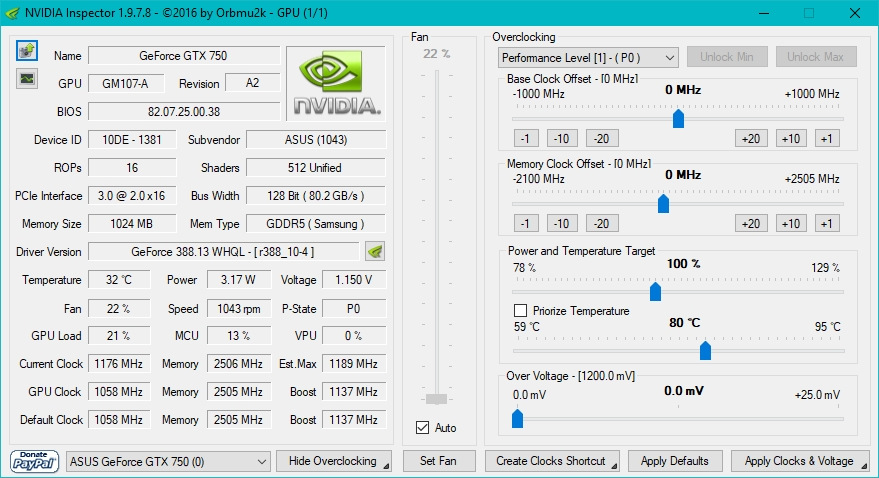Click +10 under Base Clock Offset
Image resolution: width=879 pixels, height=478 pixels.
click(791, 138)
